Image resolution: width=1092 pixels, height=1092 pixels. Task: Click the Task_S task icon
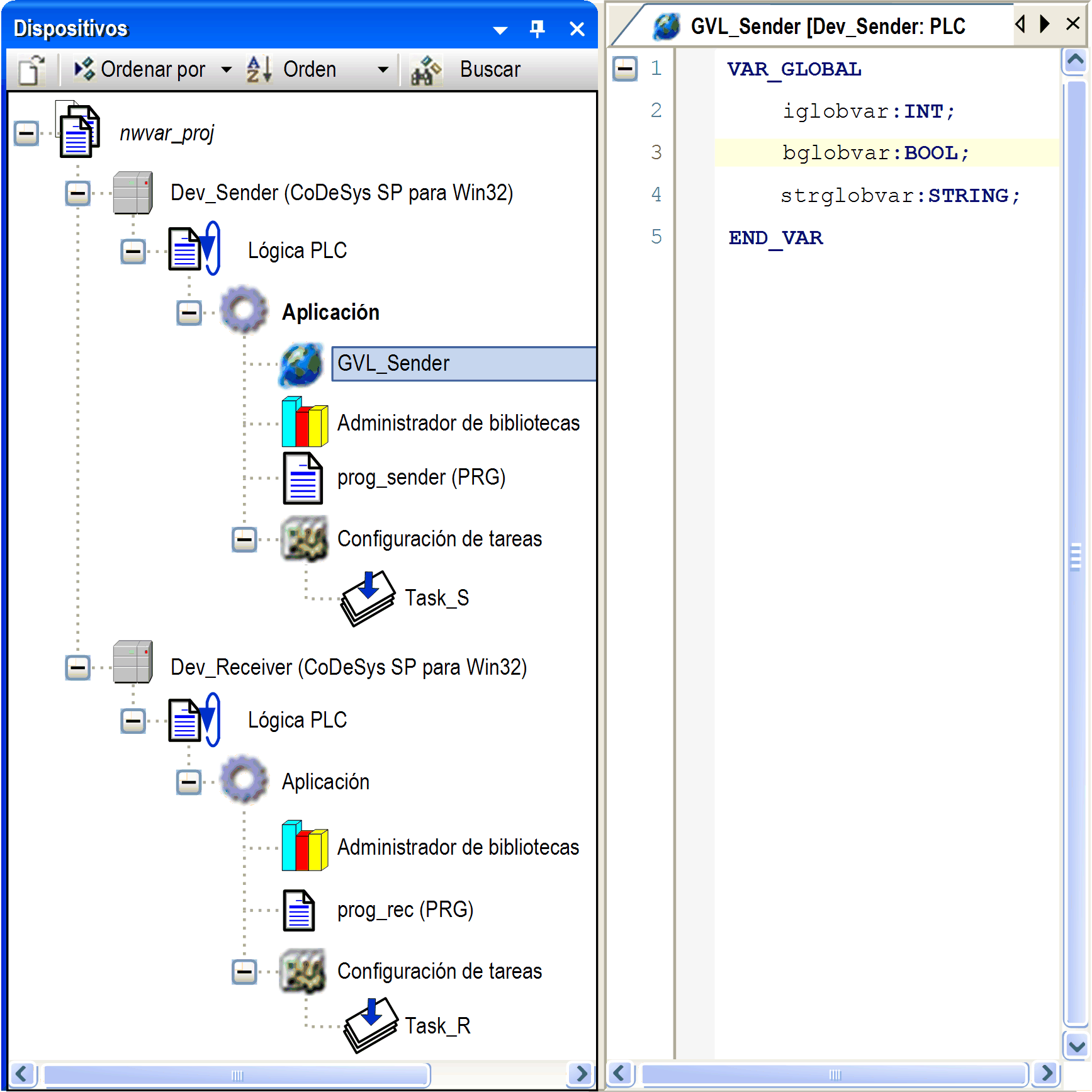[368, 598]
